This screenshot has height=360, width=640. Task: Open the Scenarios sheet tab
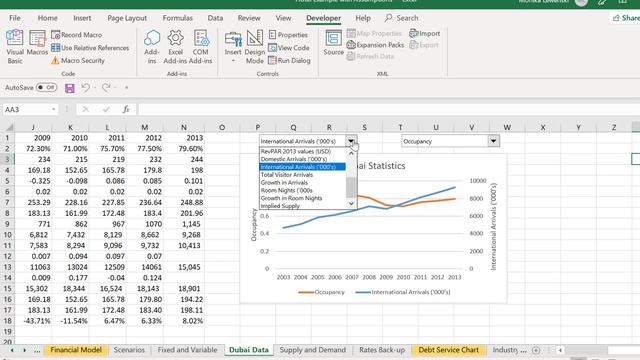tap(129, 350)
